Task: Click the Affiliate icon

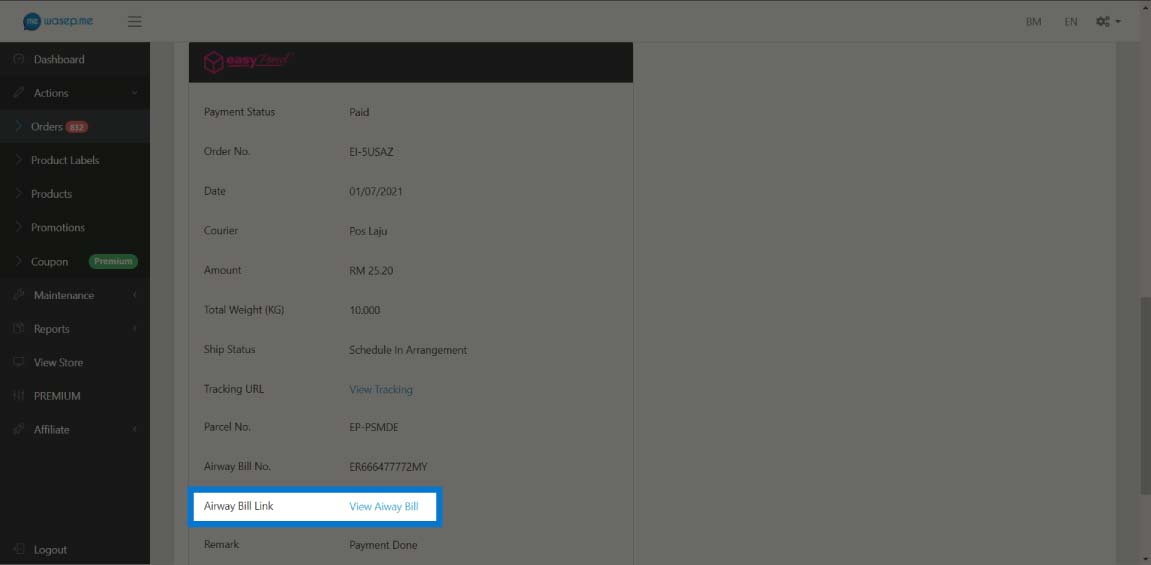Action: point(19,429)
